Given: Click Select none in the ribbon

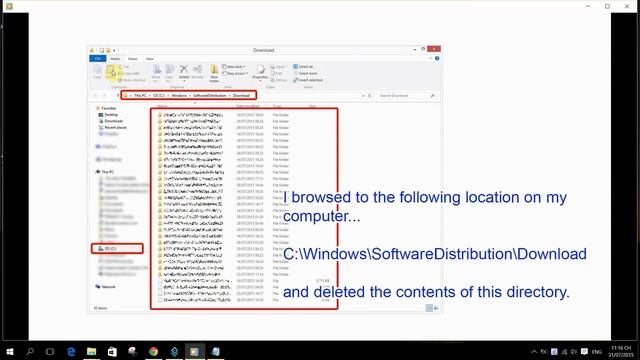Looking at the screenshot, I should (305, 73).
